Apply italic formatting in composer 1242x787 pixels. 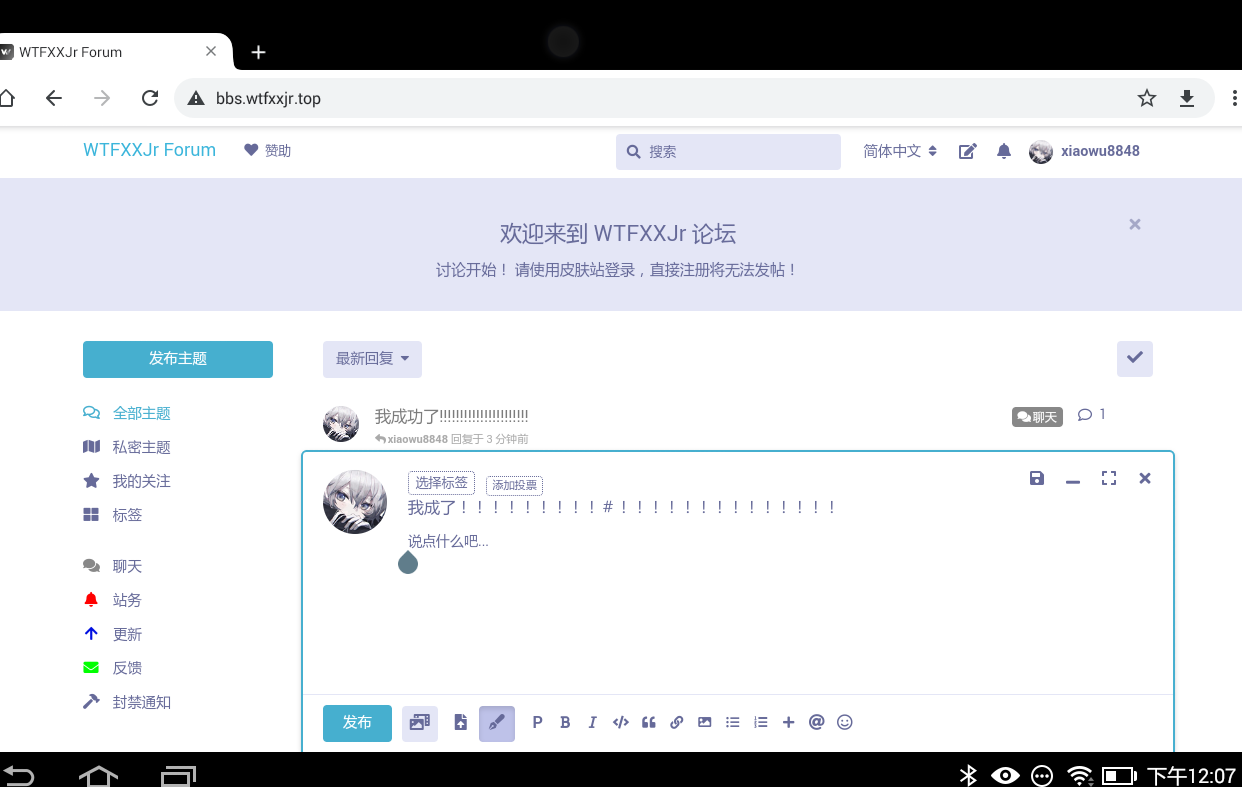pos(592,722)
